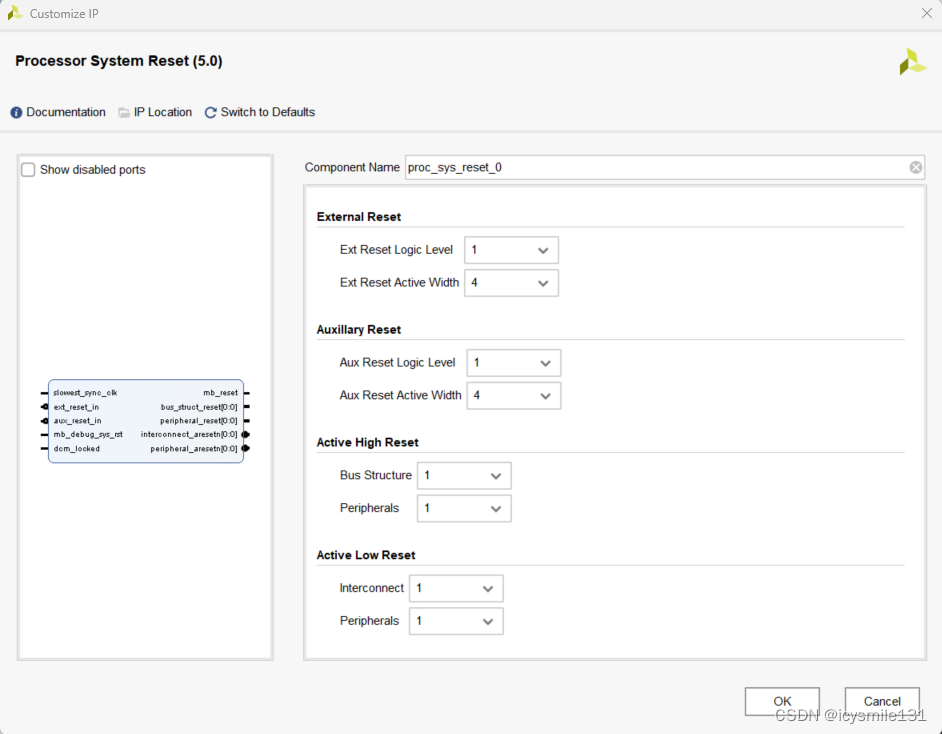Click the slowest_sync_clk port label
The width and height of the screenshot is (942, 734).
click(85, 393)
